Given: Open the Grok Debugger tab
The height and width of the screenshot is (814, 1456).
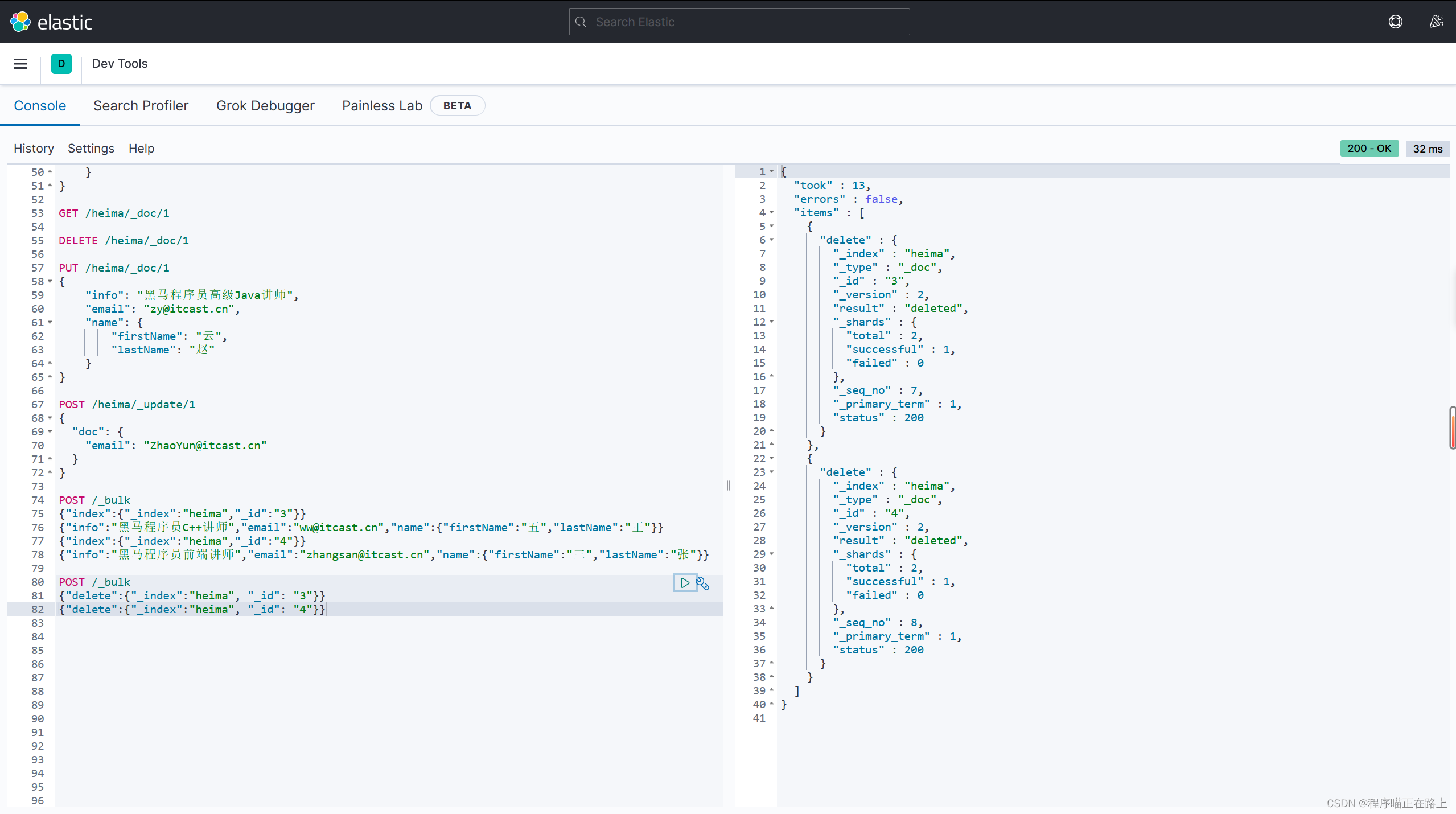Looking at the screenshot, I should 265,106.
